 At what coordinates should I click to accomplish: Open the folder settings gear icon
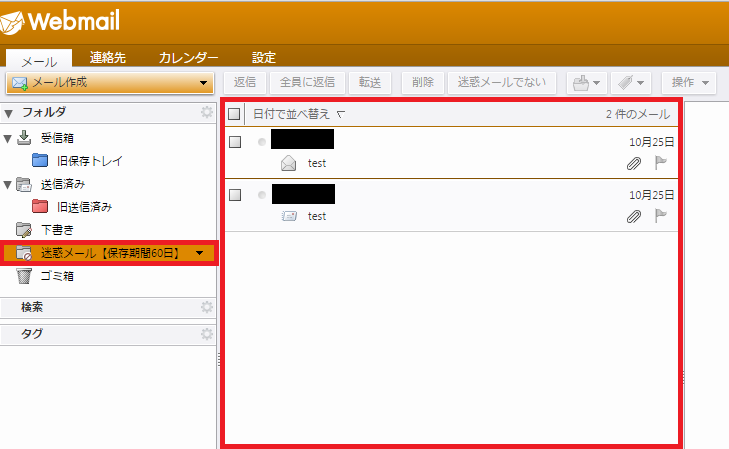(207, 112)
